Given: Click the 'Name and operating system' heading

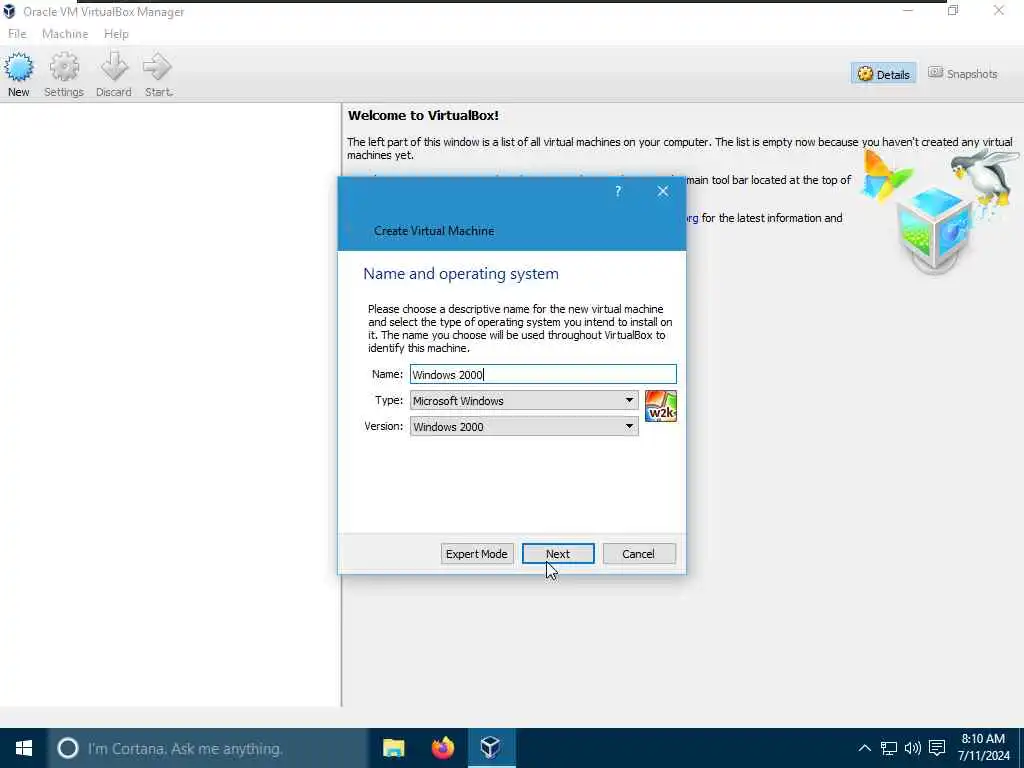Looking at the screenshot, I should point(461,274).
